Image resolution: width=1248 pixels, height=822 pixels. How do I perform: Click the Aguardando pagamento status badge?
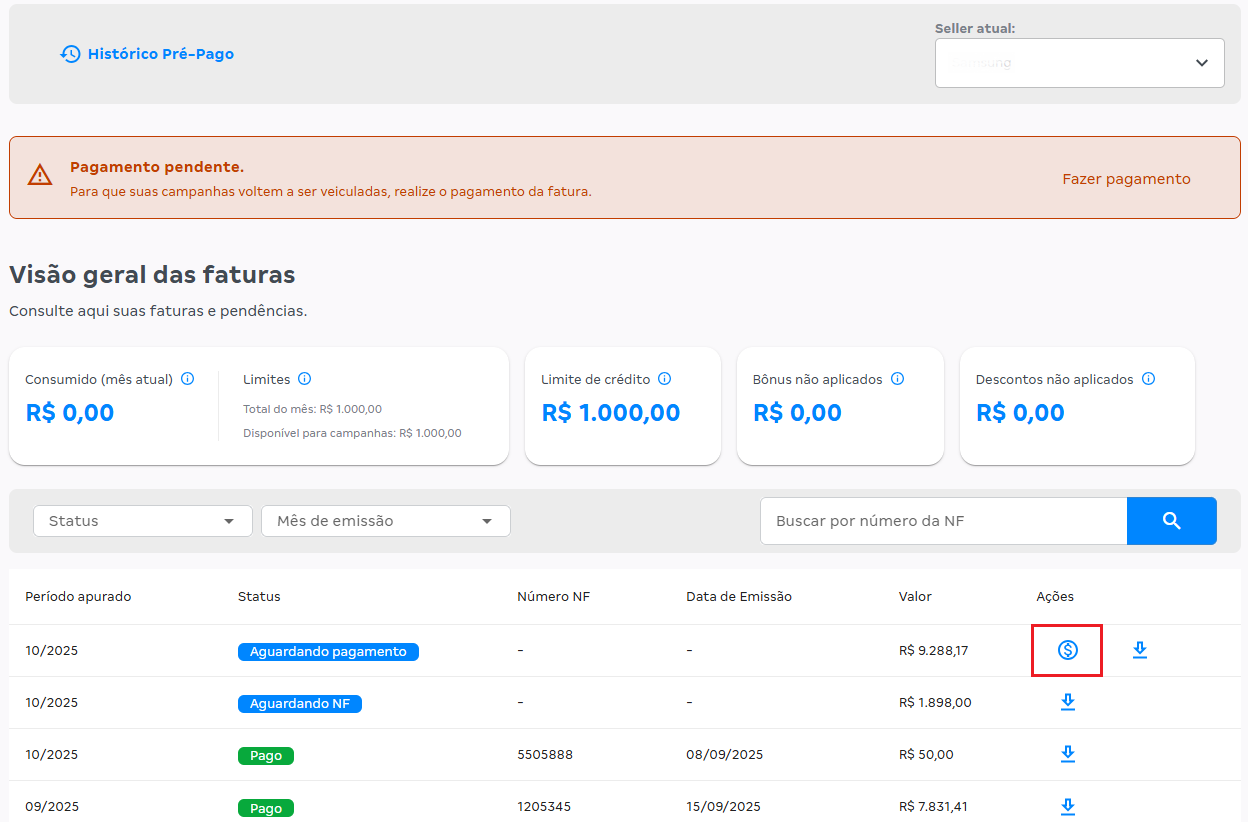[x=328, y=651]
